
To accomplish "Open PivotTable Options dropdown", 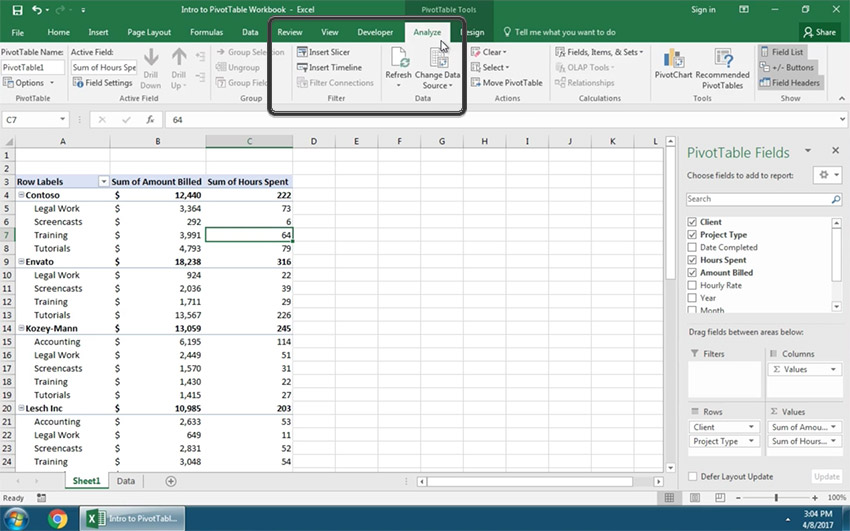I will pos(28,83).
